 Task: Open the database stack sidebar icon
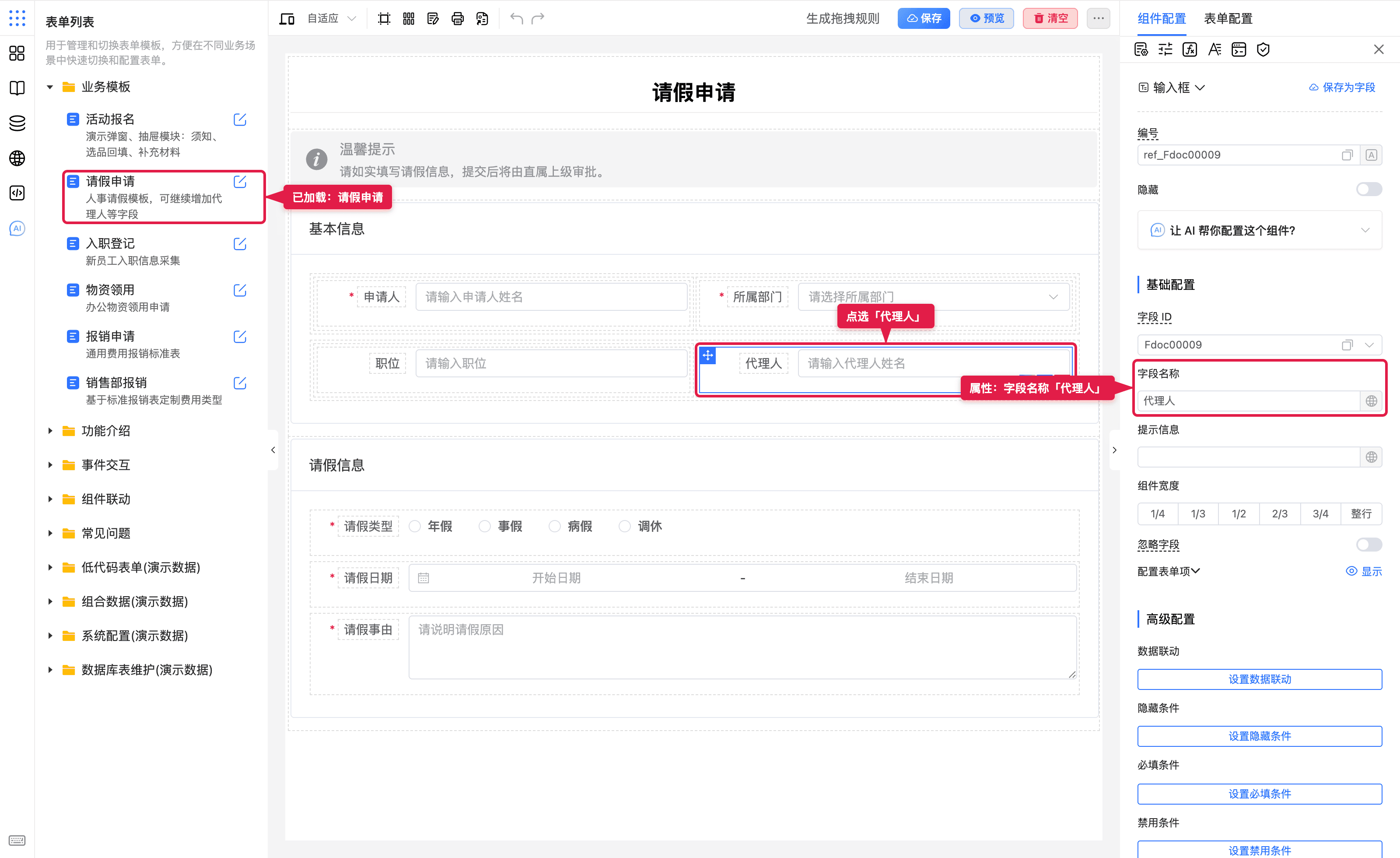point(17,123)
